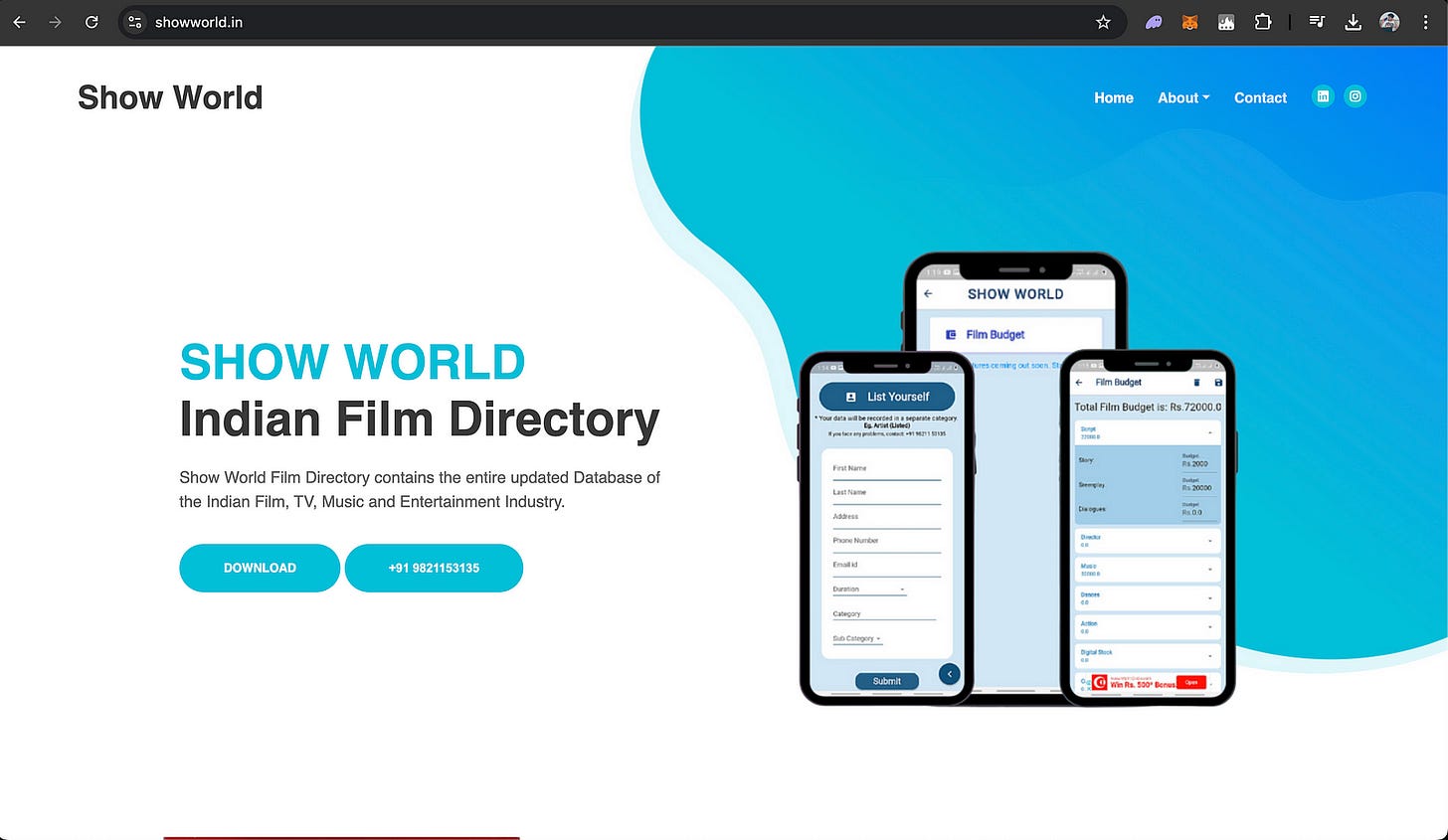The image size is (1448, 840).
Task: Open the Chrome three-dot menu
Action: tap(1425, 22)
